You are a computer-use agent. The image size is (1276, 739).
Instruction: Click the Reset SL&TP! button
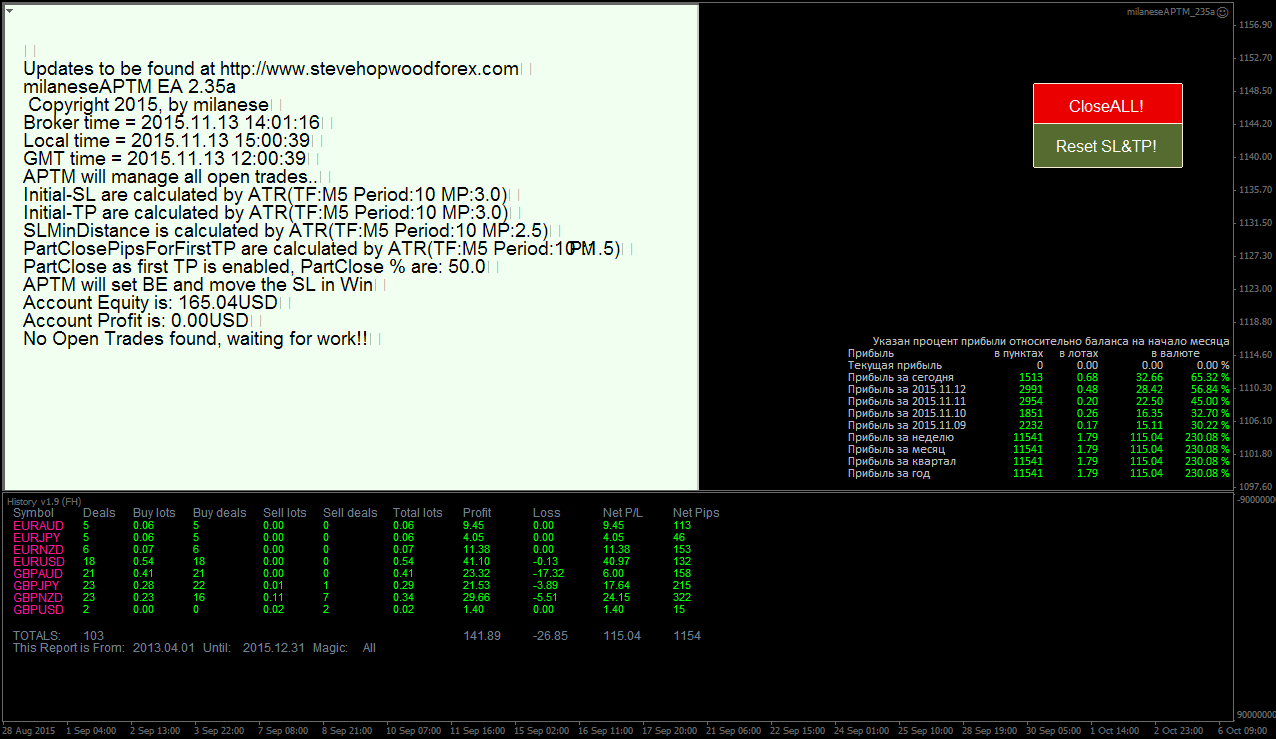[x=1107, y=146]
